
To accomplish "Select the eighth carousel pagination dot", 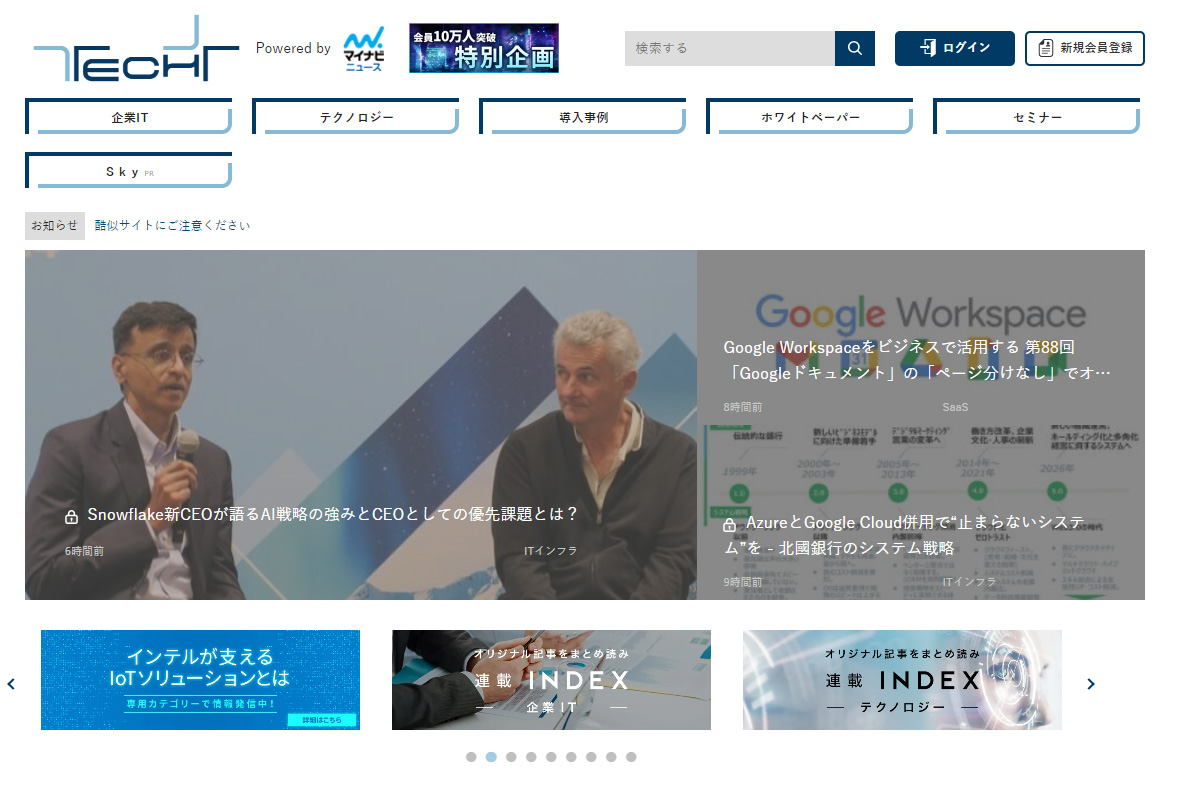I will click(x=611, y=757).
